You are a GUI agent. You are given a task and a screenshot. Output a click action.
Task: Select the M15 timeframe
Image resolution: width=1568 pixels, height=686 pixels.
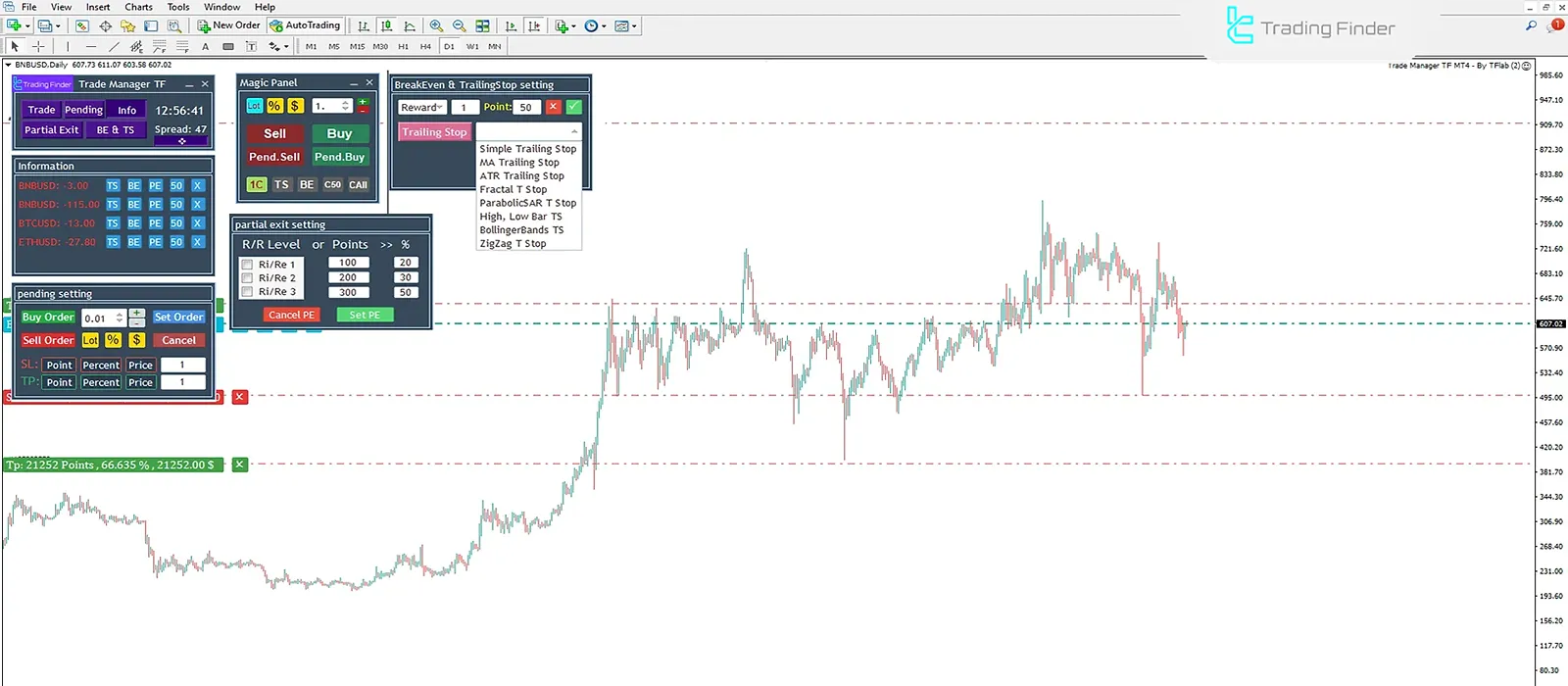pyautogui.click(x=357, y=46)
